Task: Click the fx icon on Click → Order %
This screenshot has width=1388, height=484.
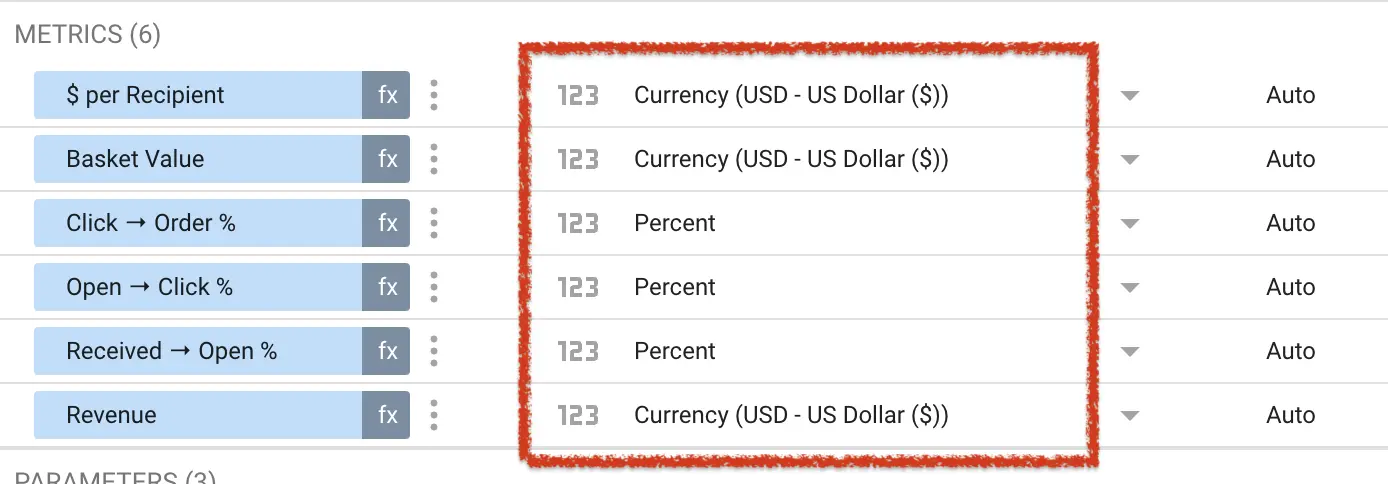Action: (387, 223)
